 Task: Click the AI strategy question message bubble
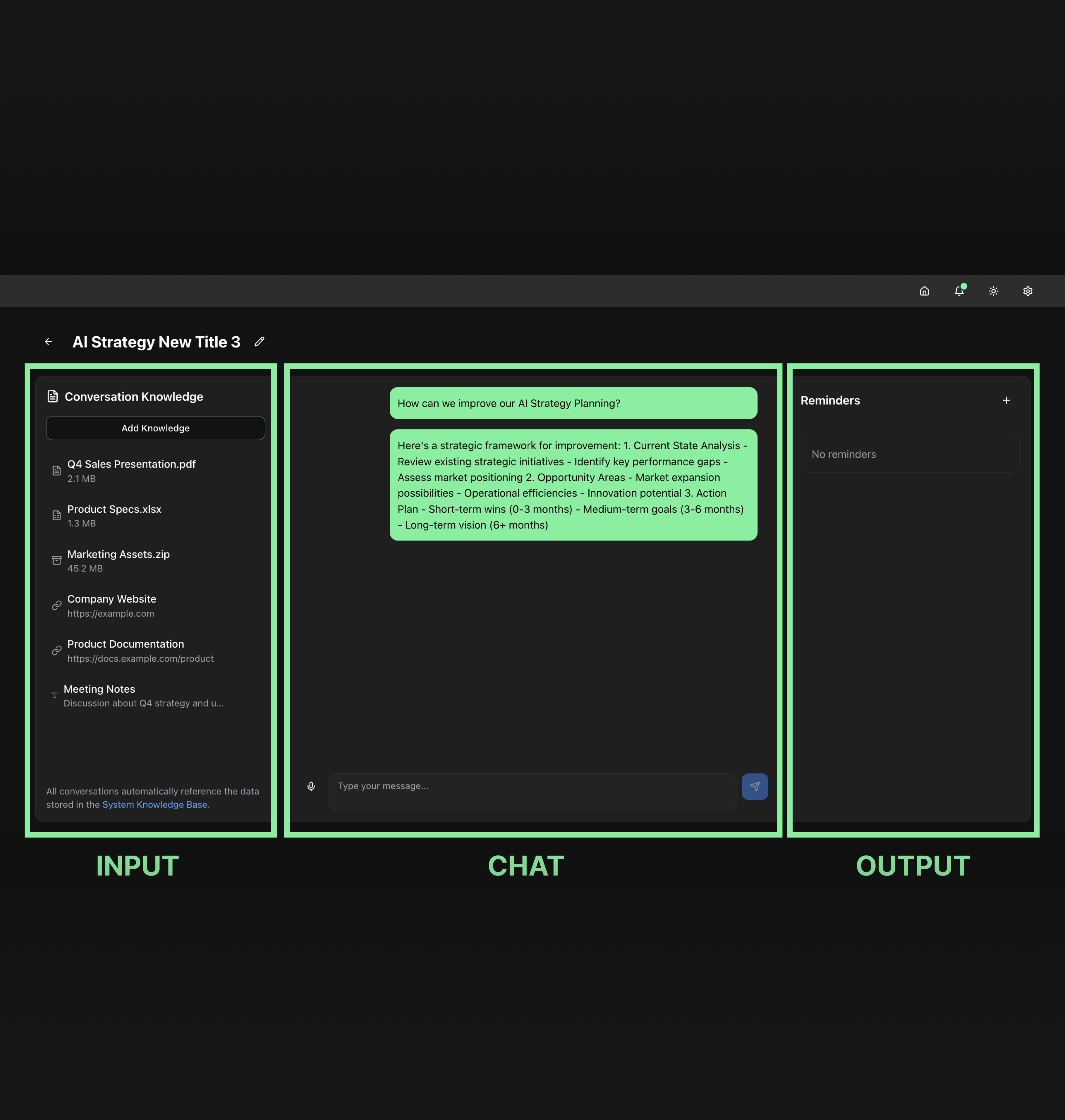click(573, 404)
